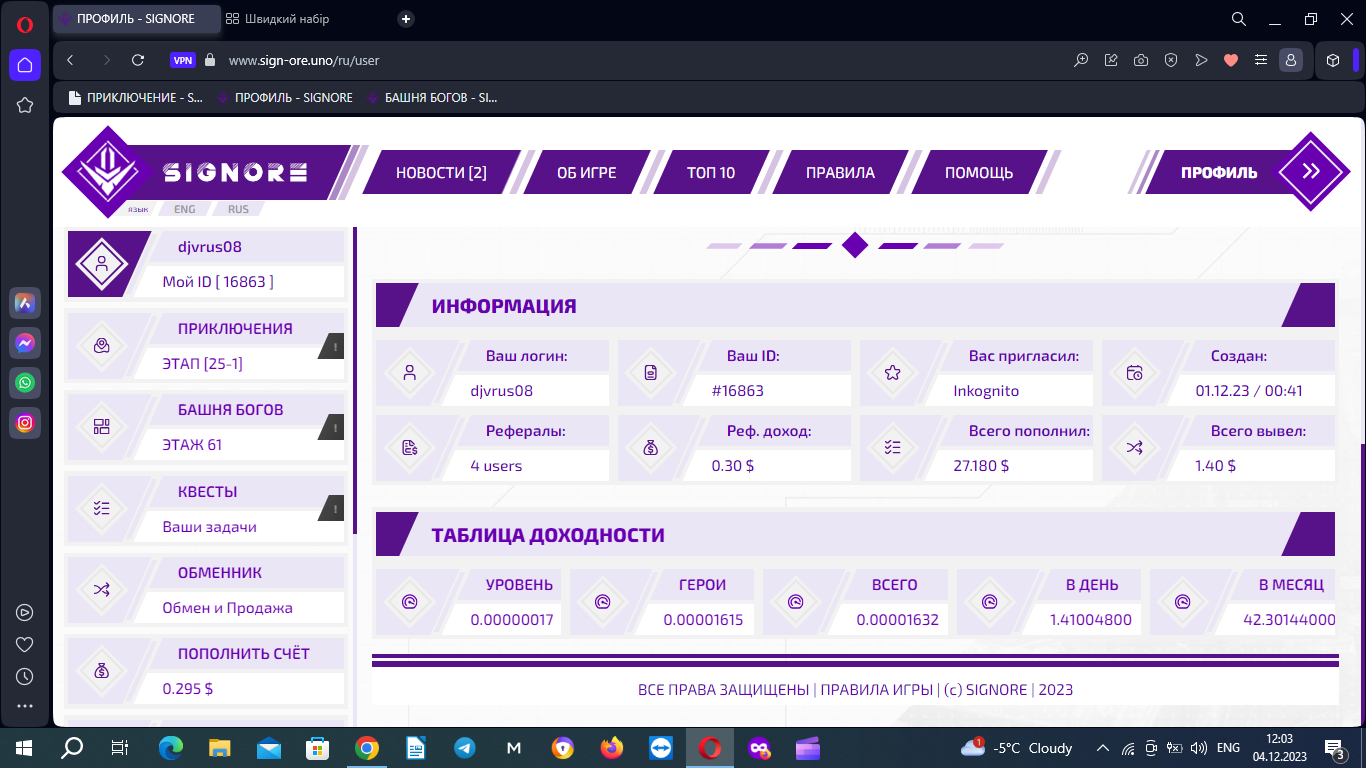Open the КВЕСТЫ side panel item
Image resolution: width=1366 pixels, height=768 pixels.
pos(205,509)
